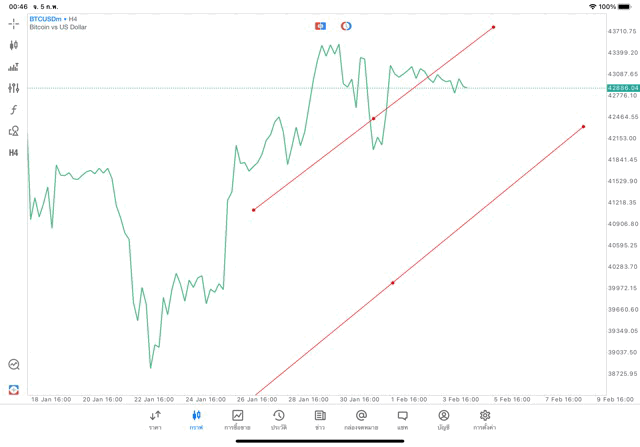Open the การตั้งค่า (Settings) tab

pyautogui.click(x=485, y=419)
